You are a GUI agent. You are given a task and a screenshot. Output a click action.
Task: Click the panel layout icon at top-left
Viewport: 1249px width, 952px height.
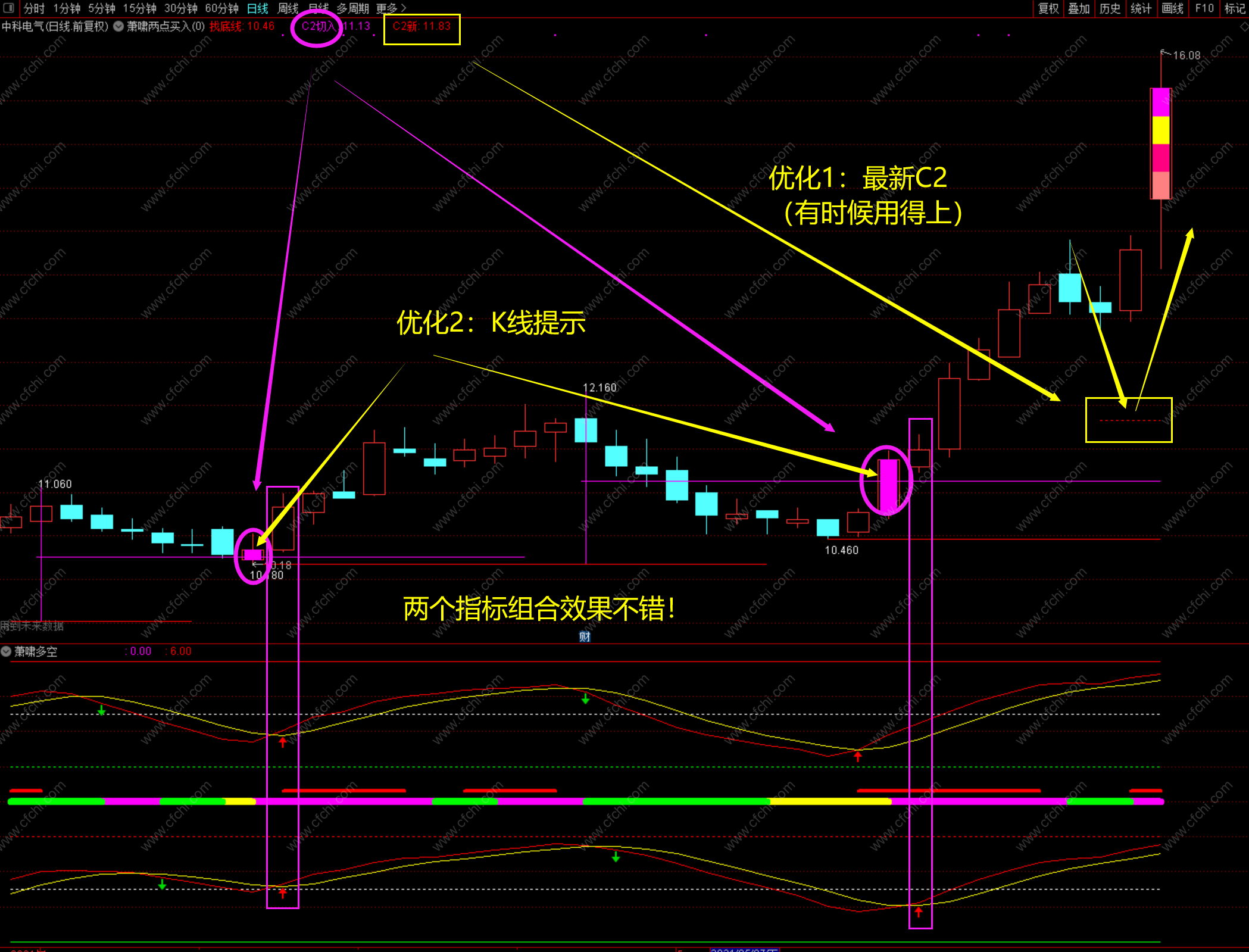8,8
